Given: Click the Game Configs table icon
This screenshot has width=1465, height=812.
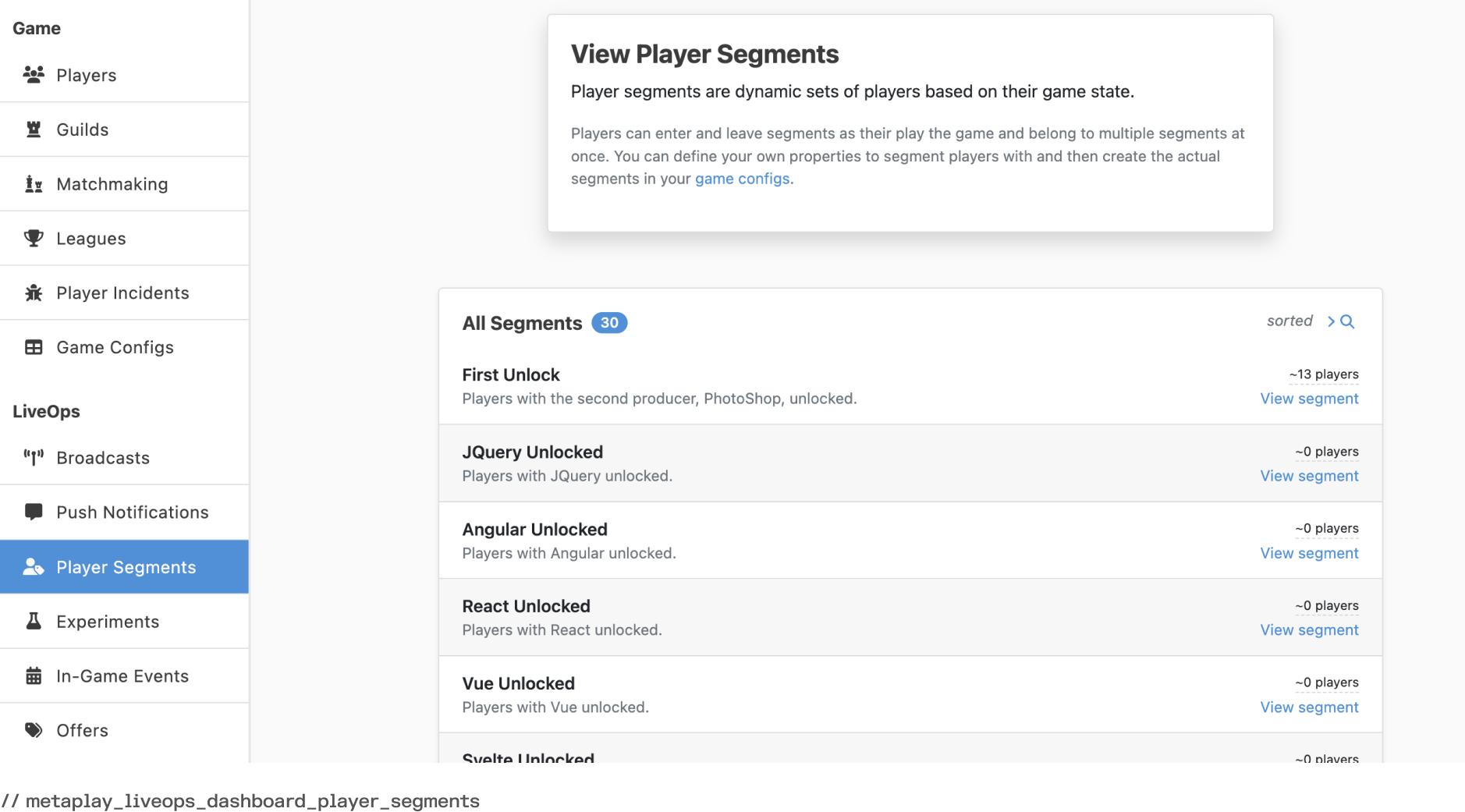Looking at the screenshot, I should coord(34,347).
